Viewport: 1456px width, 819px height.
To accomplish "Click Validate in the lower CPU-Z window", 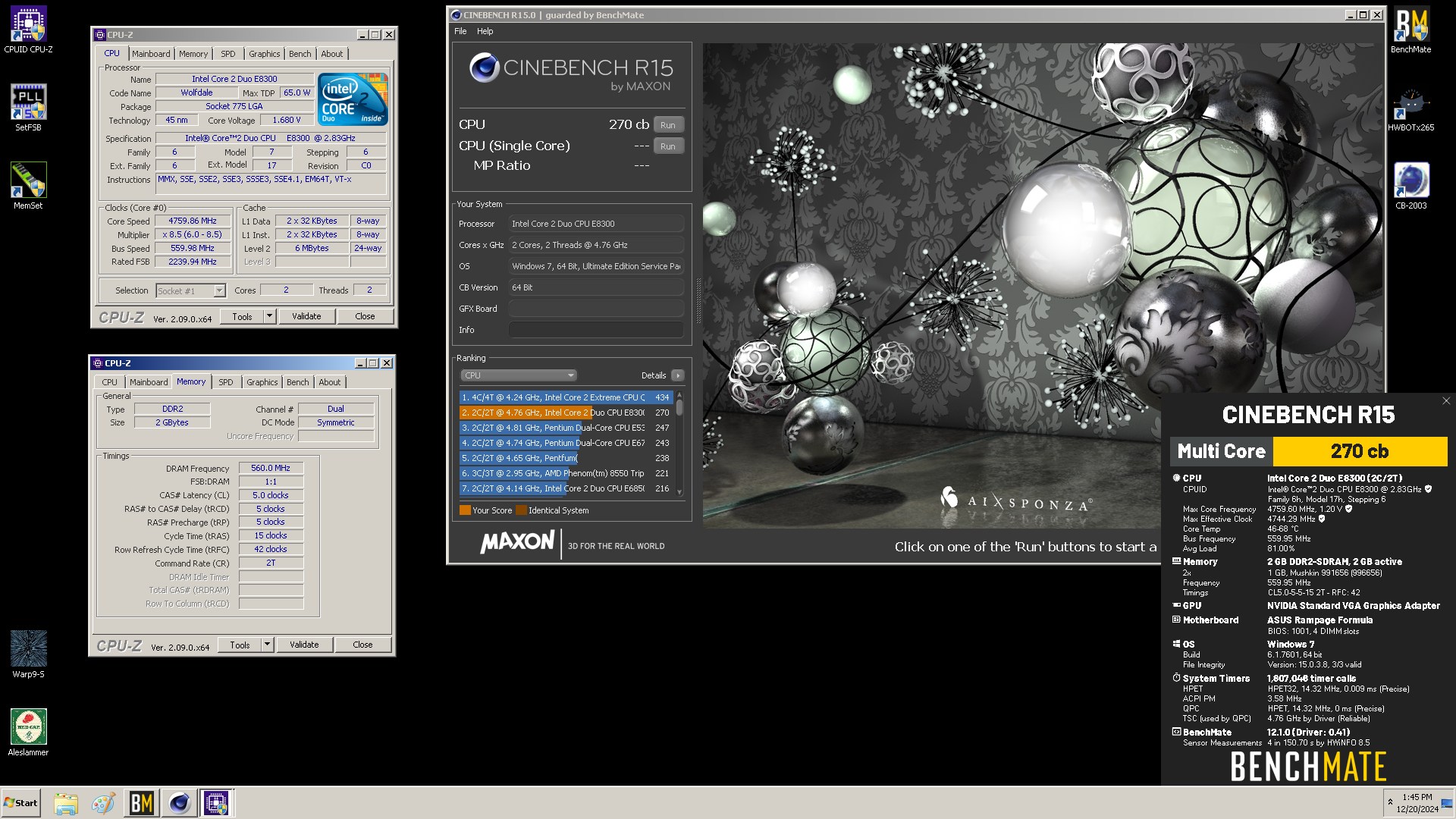I will click(304, 645).
